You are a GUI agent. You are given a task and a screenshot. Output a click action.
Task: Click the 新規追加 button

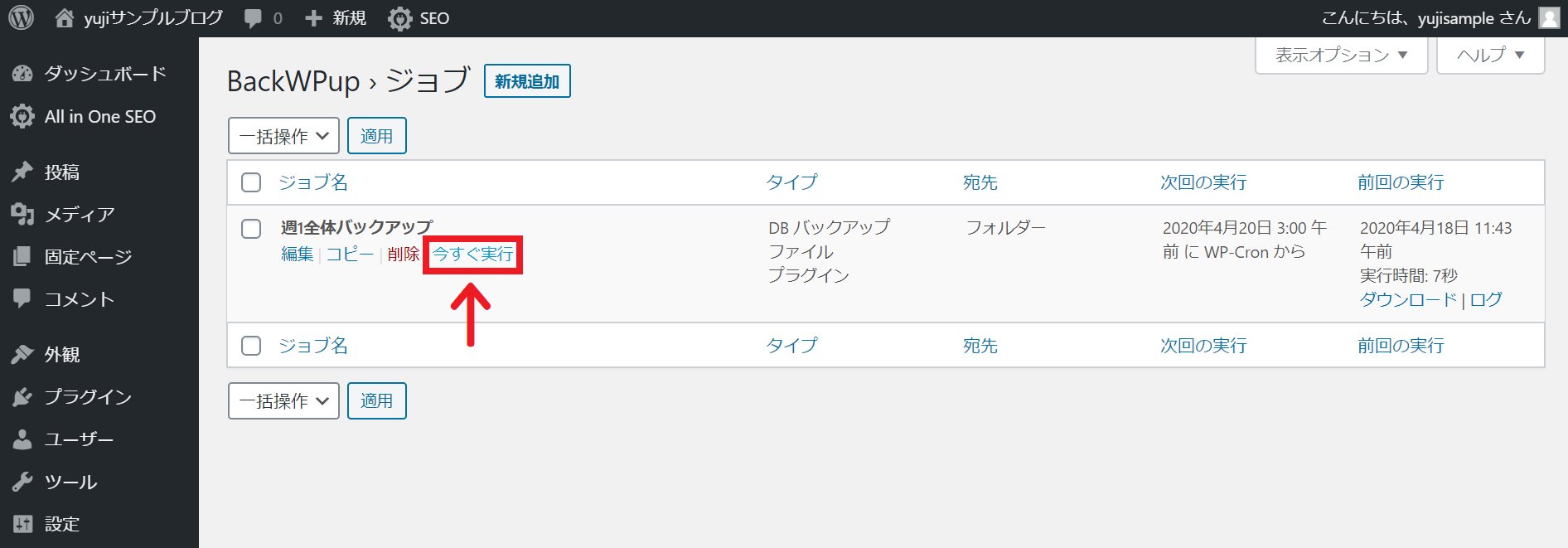click(527, 81)
